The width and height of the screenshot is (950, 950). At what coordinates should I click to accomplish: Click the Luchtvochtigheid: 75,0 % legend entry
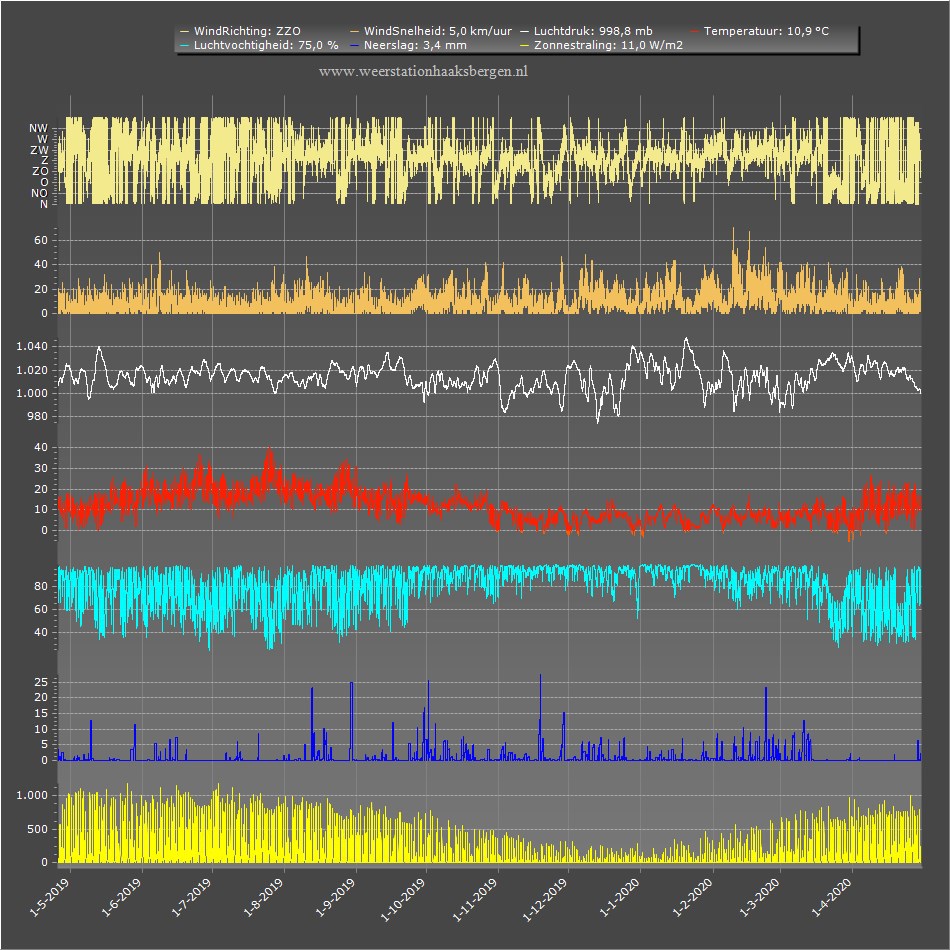coord(259,45)
